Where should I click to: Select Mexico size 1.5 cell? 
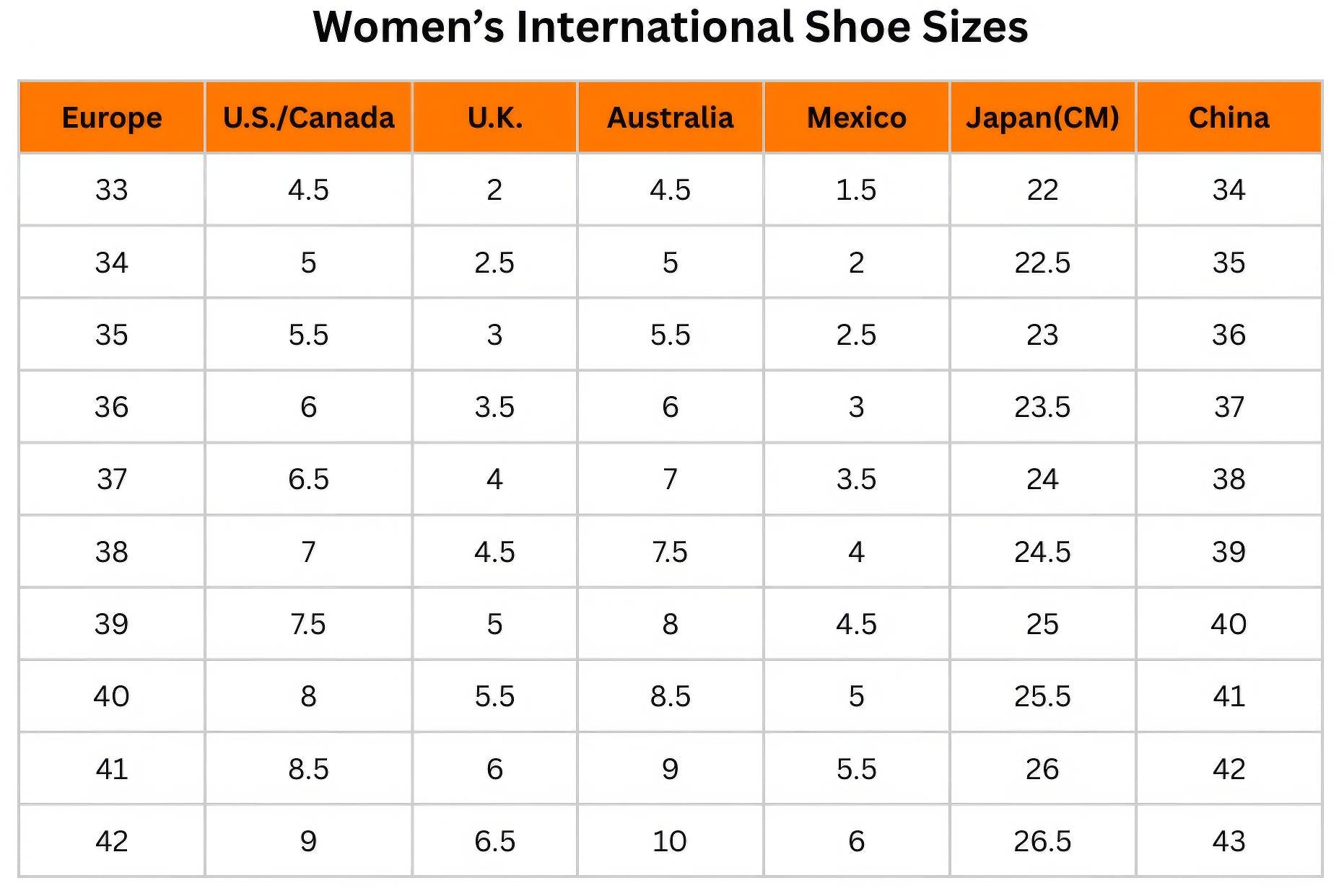(856, 190)
